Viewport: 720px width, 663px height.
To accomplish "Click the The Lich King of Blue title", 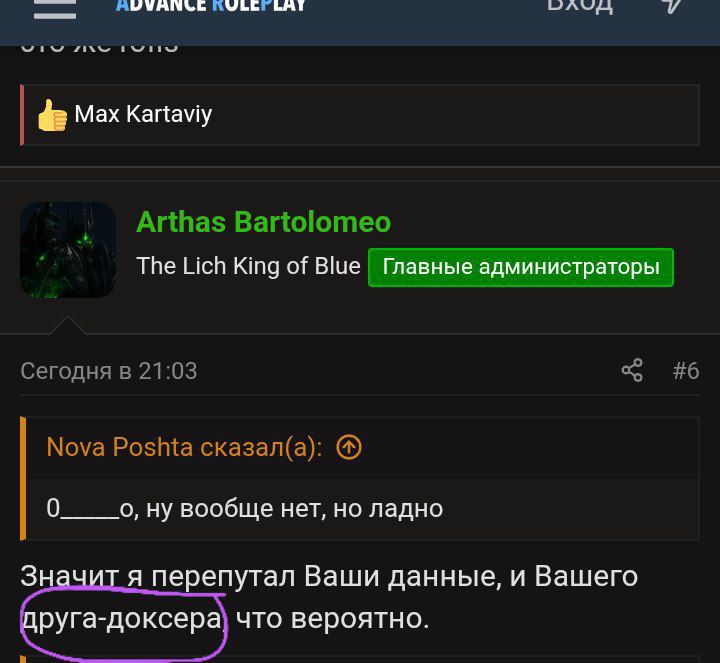I will click(248, 266).
